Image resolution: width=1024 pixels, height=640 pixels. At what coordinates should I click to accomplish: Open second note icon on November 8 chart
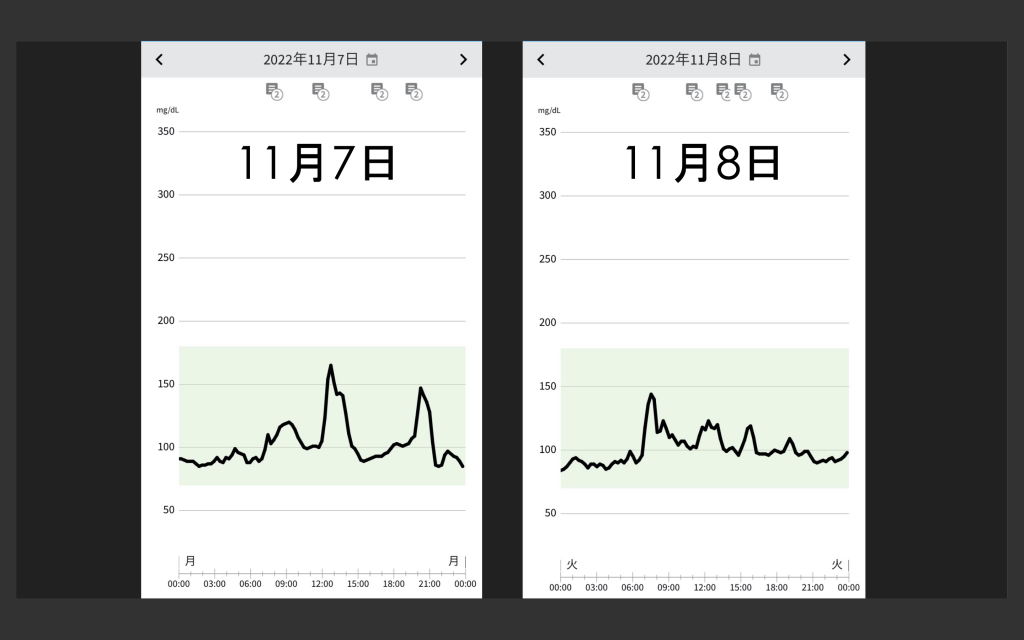coord(694,91)
